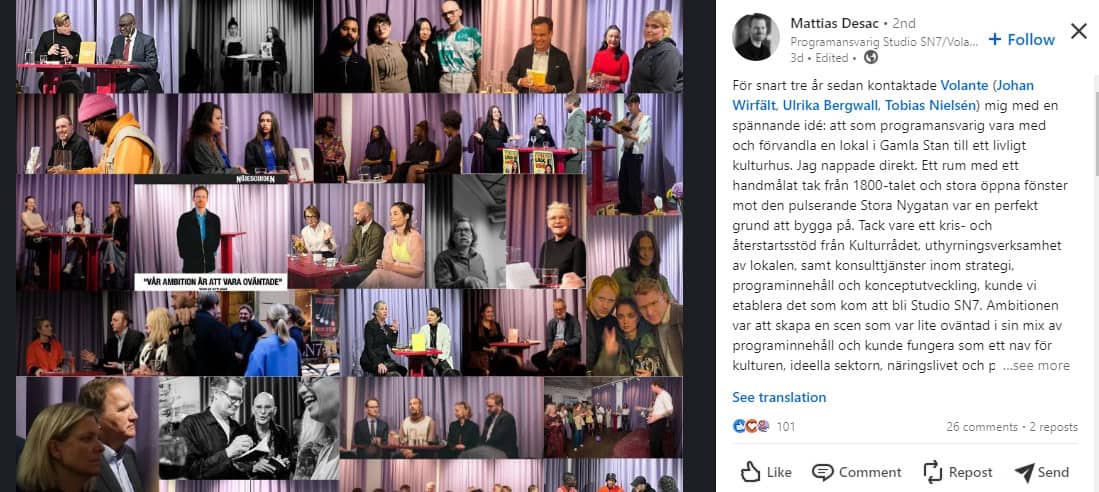Click the Like thumbs-up icon
The width and height of the screenshot is (1099, 492).
pos(750,472)
